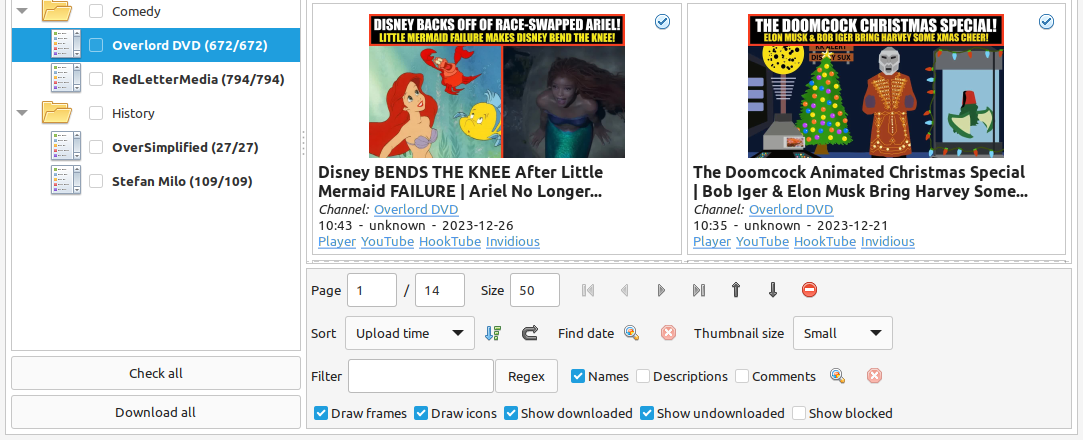
Task: Click checkmark icon on Doomcock Christmas Special video
Action: [x=1046, y=22]
